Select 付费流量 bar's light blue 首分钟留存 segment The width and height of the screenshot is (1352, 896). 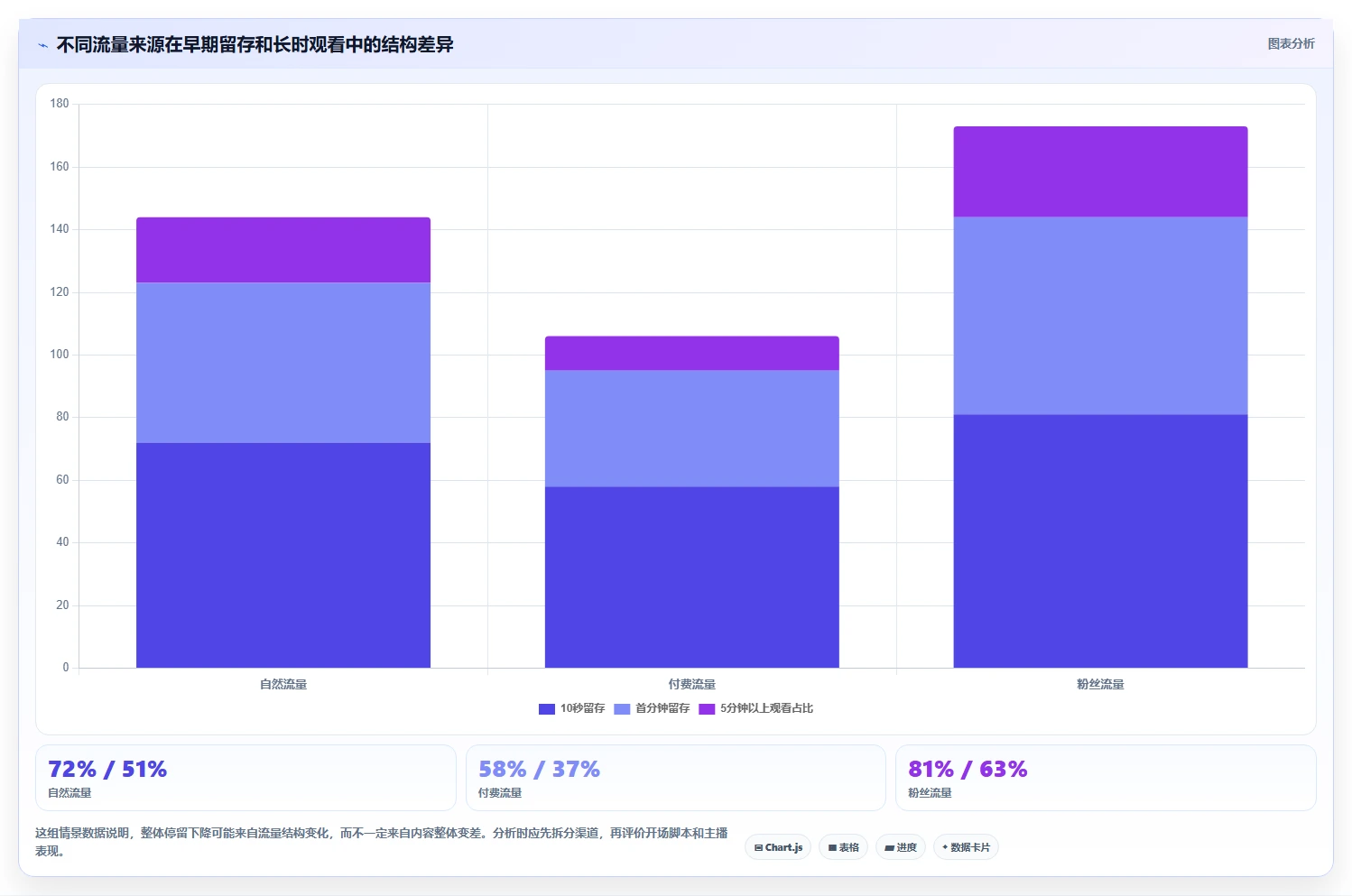click(692, 429)
